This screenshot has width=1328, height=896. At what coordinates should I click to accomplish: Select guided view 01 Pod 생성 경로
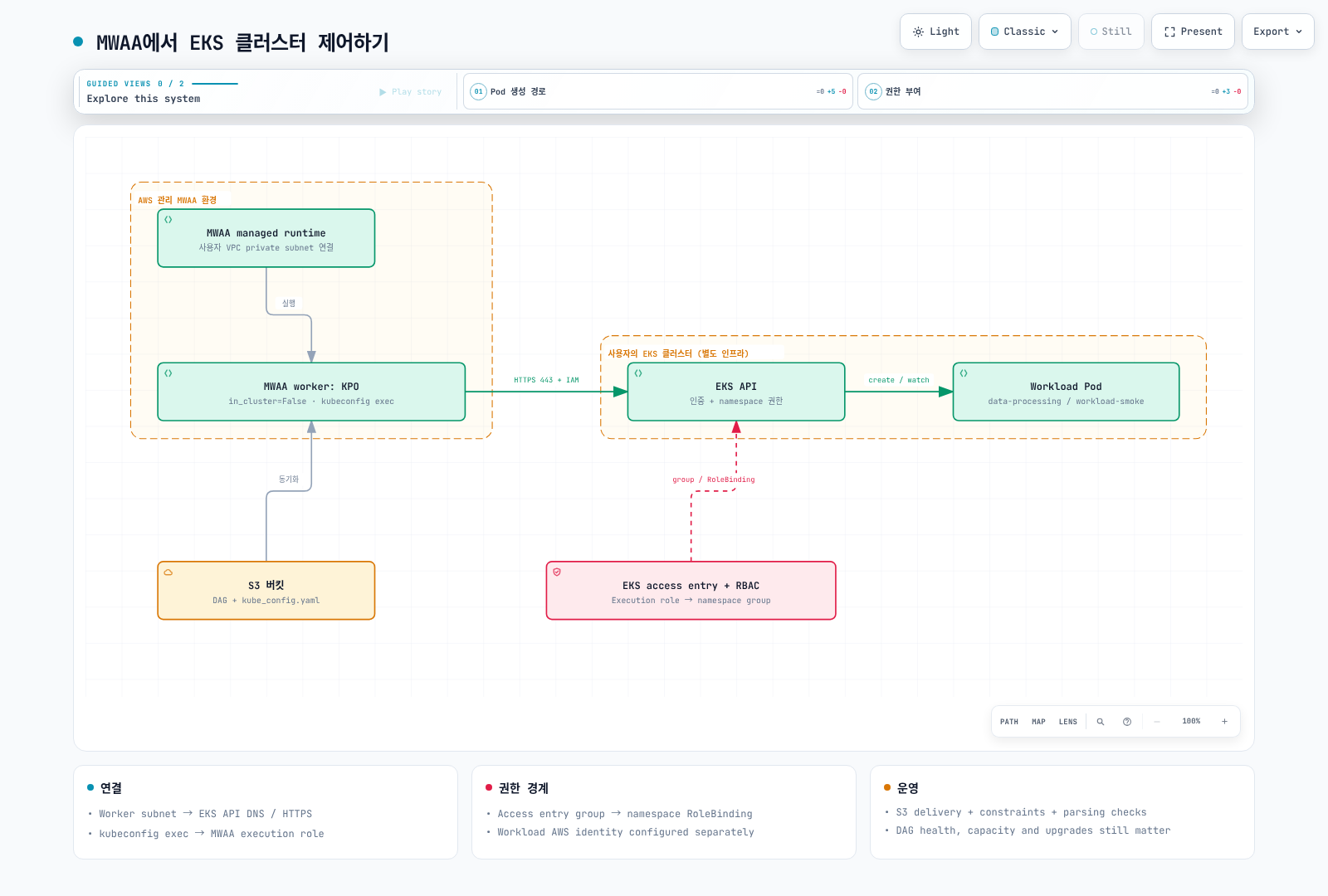click(x=658, y=91)
